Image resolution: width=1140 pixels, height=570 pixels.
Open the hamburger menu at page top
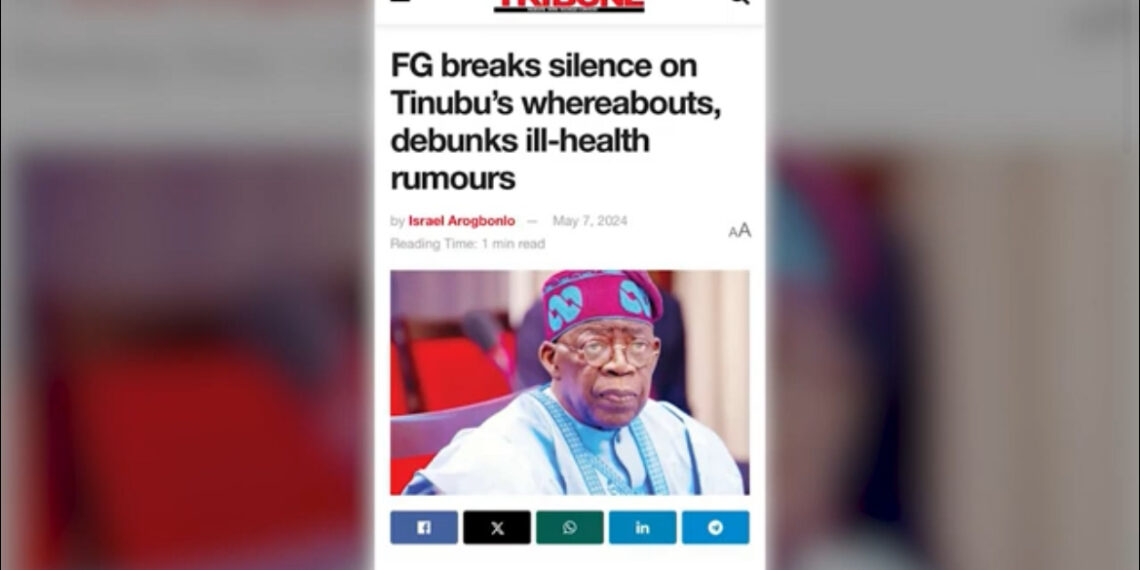[x=400, y=1]
